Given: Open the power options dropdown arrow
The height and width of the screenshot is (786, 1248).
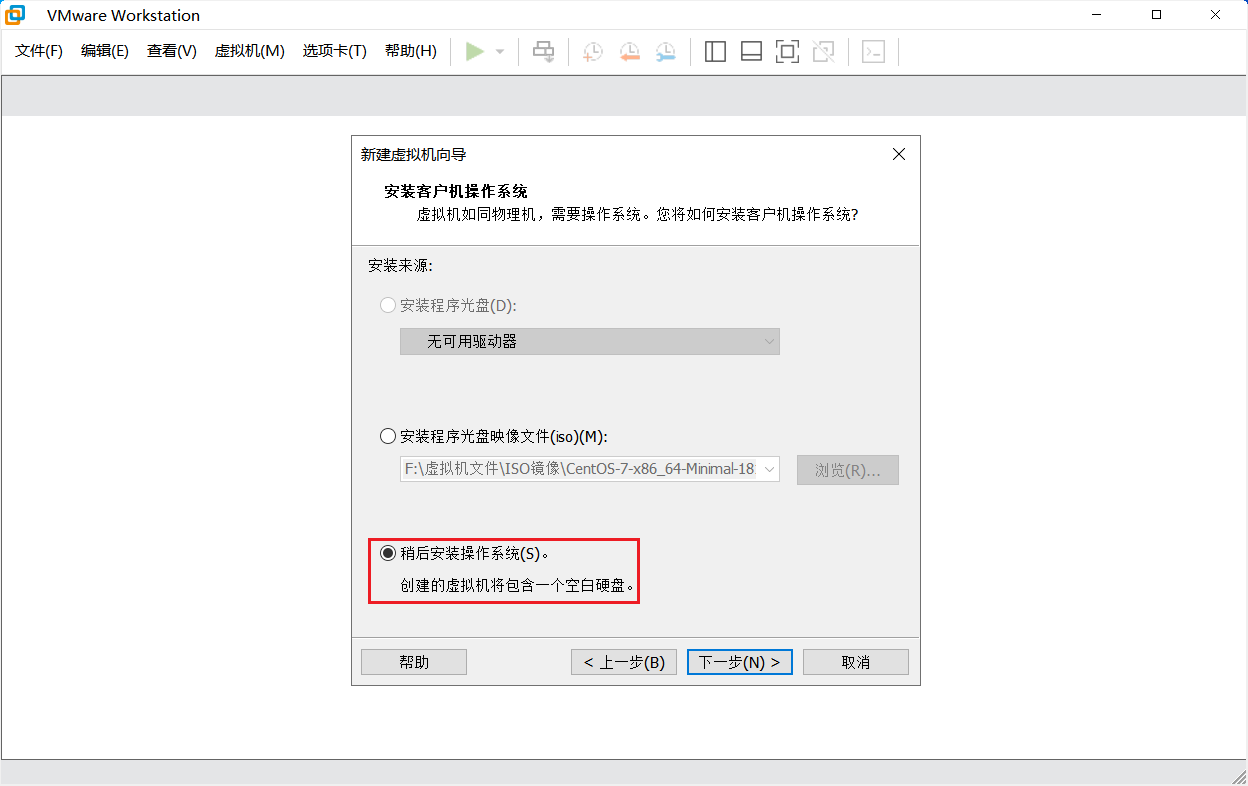Looking at the screenshot, I should (500, 51).
